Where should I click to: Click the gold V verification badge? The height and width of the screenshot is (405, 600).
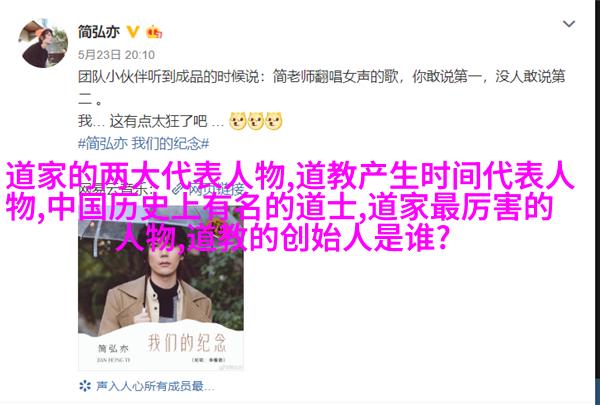tap(133, 32)
